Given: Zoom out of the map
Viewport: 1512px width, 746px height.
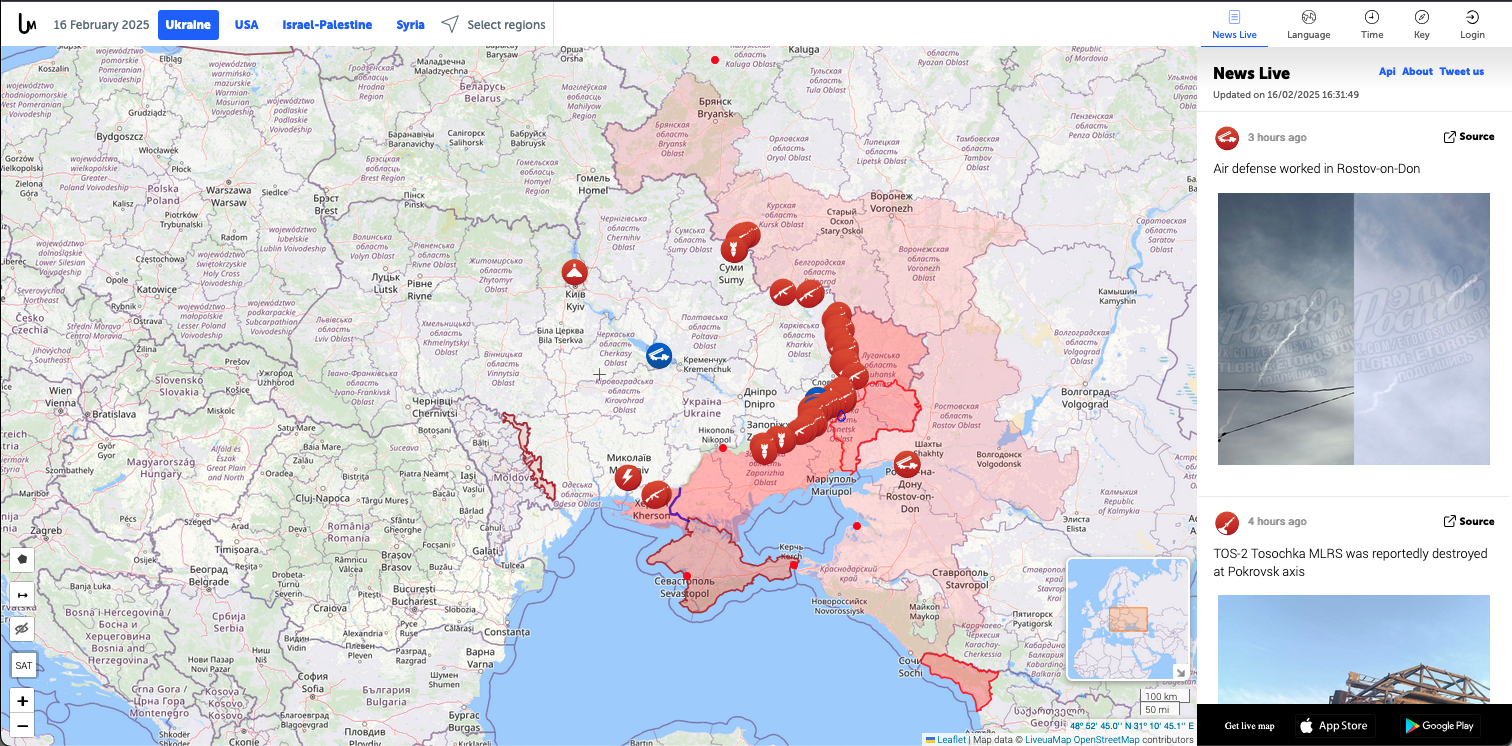Looking at the screenshot, I should [x=22, y=726].
